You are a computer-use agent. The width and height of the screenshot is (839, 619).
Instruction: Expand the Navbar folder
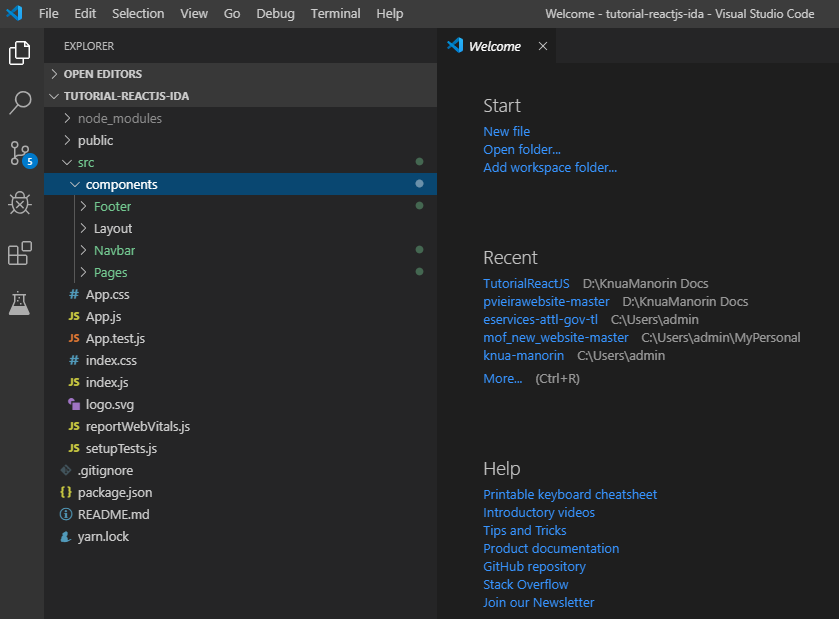pos(240,250)
